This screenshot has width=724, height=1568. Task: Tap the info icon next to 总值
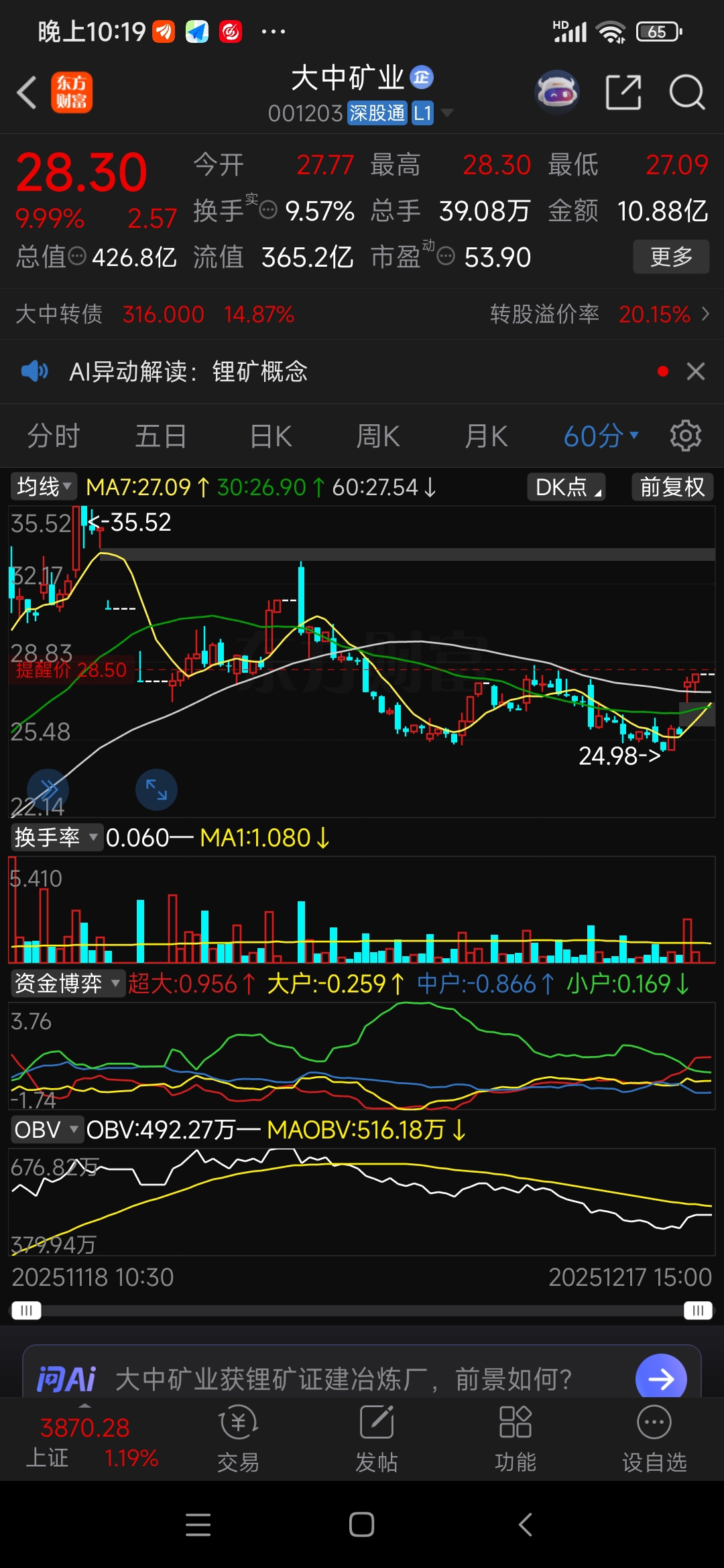click(x=78, y=256)
